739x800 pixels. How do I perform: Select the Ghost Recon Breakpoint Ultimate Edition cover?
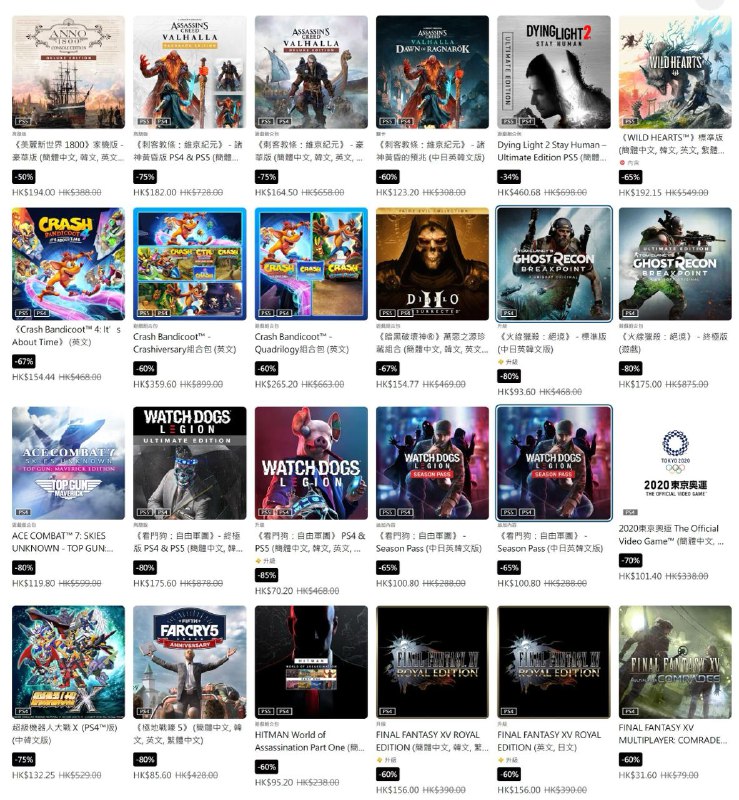pos(675,264)
